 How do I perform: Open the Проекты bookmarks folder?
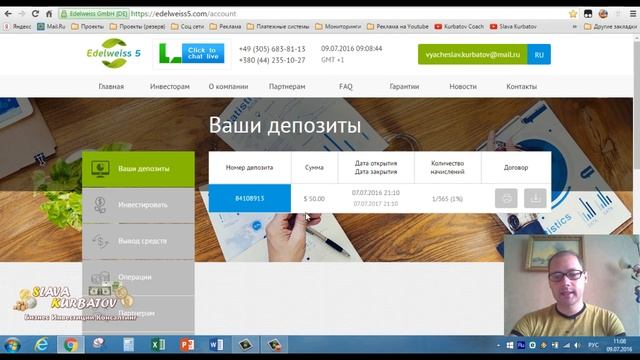point(88,27)
